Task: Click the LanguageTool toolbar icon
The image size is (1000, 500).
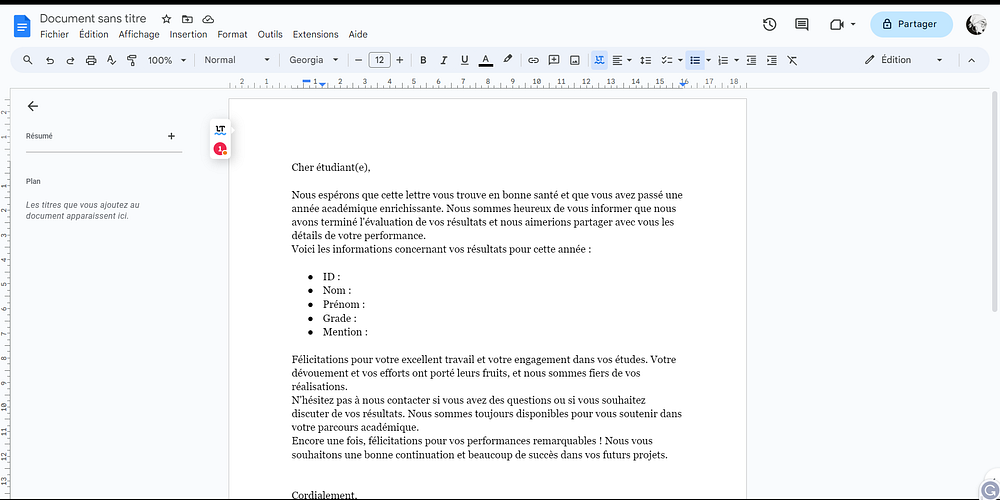Action: (599, 60)
